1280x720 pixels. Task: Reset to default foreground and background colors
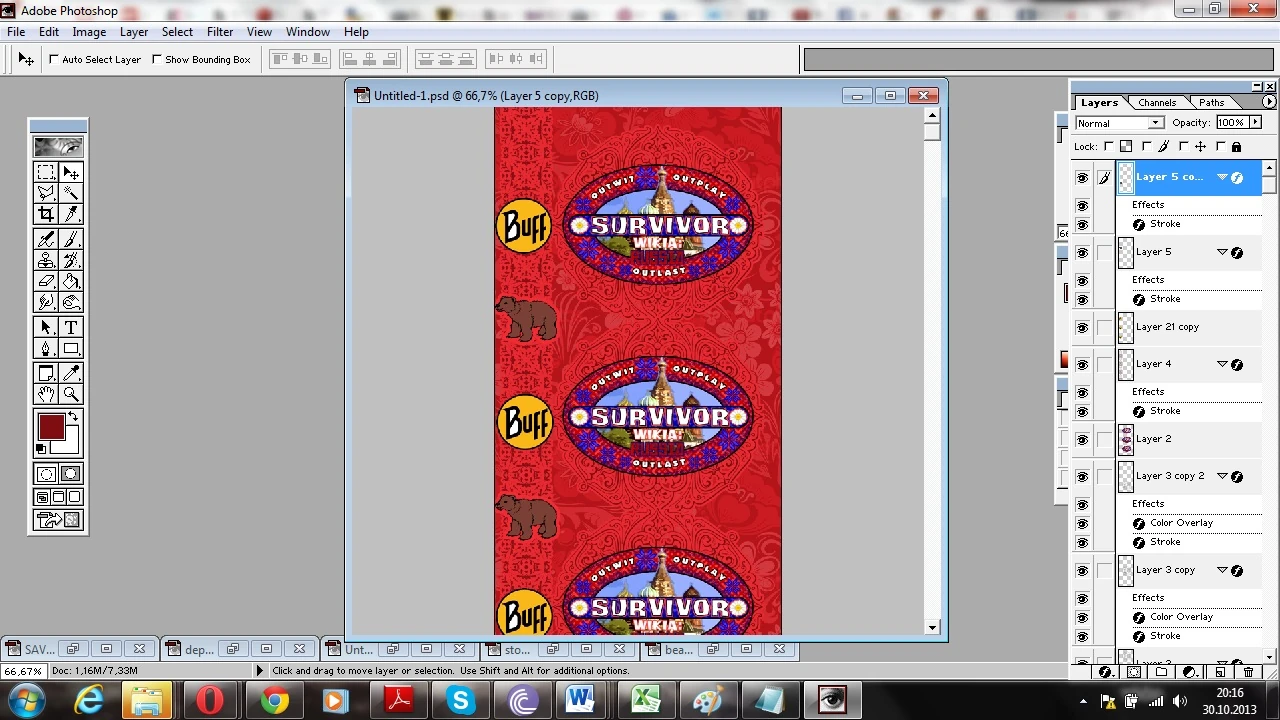(x=41, y=449)
